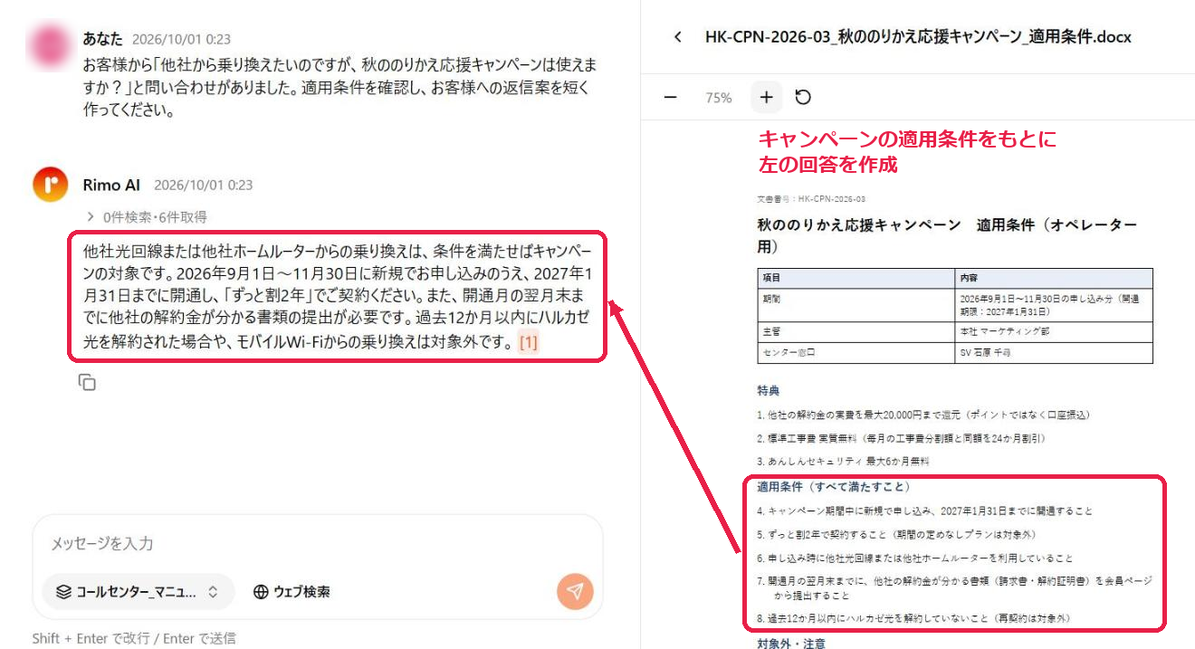This screenshot has width=1195, height=649.
Task: Expand the 0件検索・6件取得 search details
Action: click(147, 217)
